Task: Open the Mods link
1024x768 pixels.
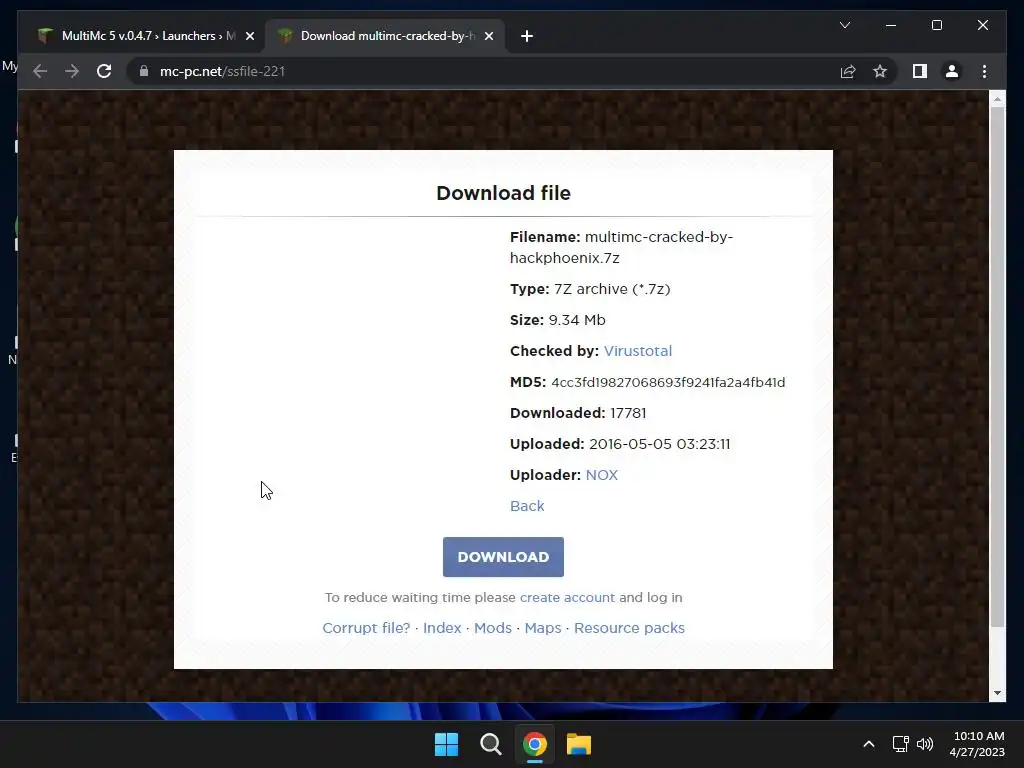Action: [492, 628]
